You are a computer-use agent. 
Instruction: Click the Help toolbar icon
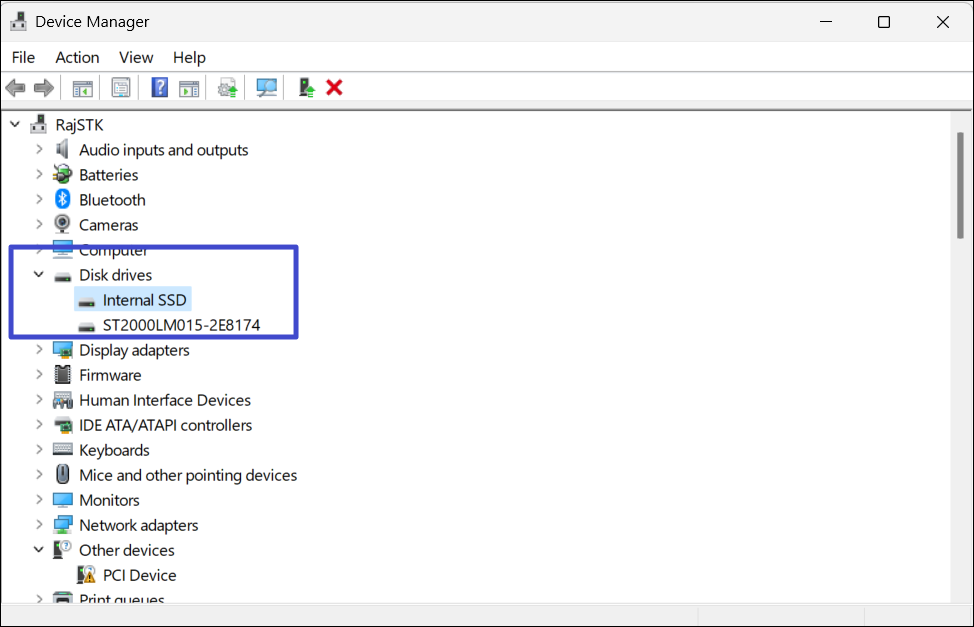[x=159, y=88]
